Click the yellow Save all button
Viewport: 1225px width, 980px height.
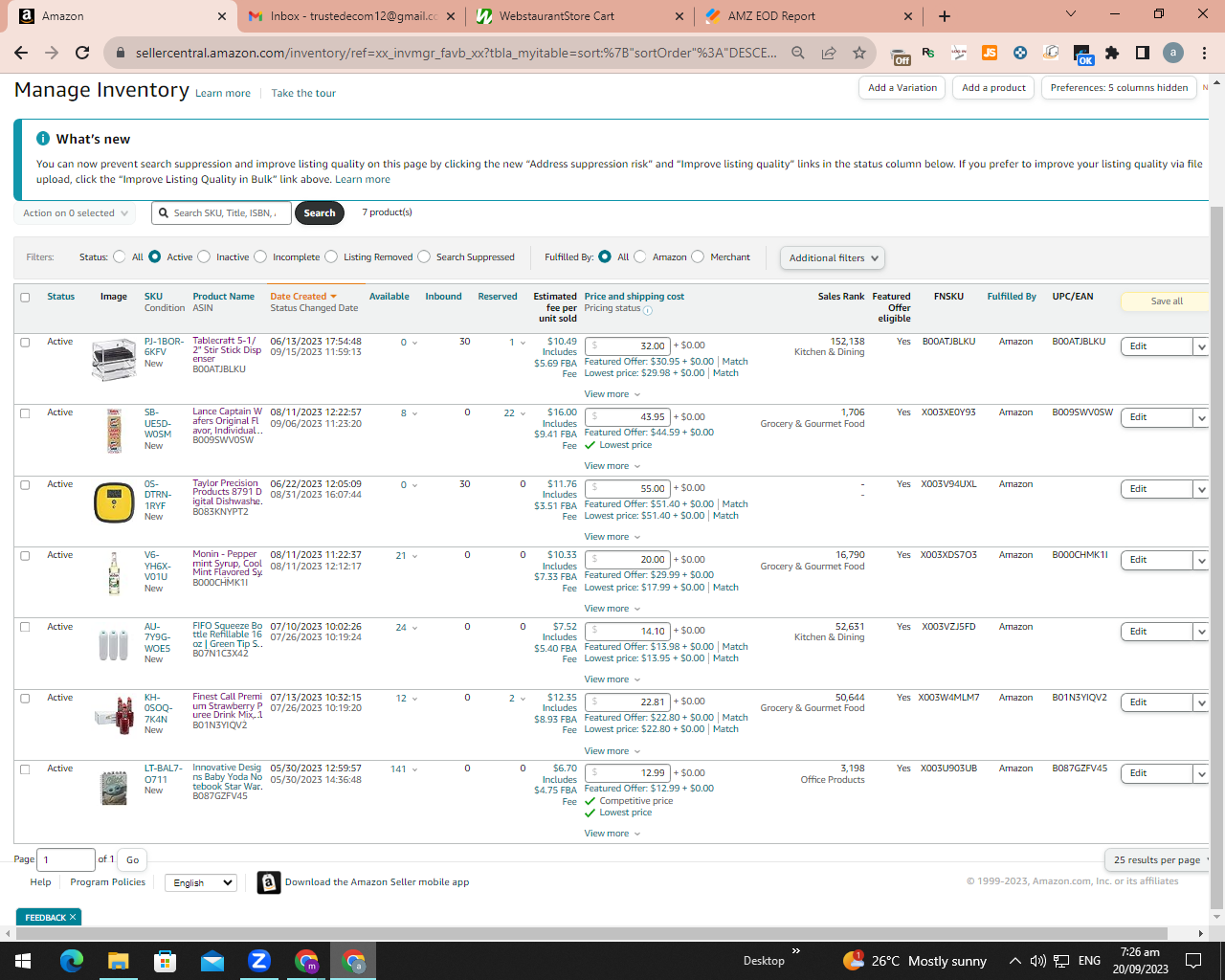[x=1166, y=301]
